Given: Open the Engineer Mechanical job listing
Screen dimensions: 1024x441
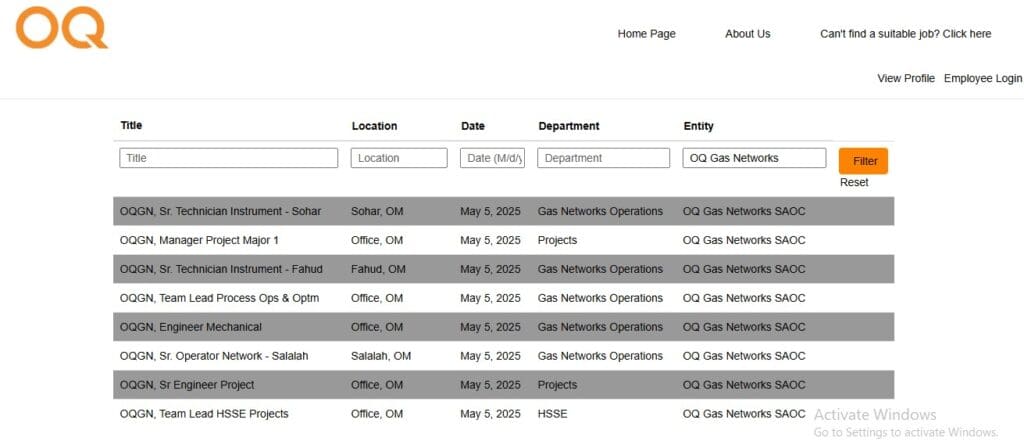Looking at the screenshot, I should click(191, 327).
